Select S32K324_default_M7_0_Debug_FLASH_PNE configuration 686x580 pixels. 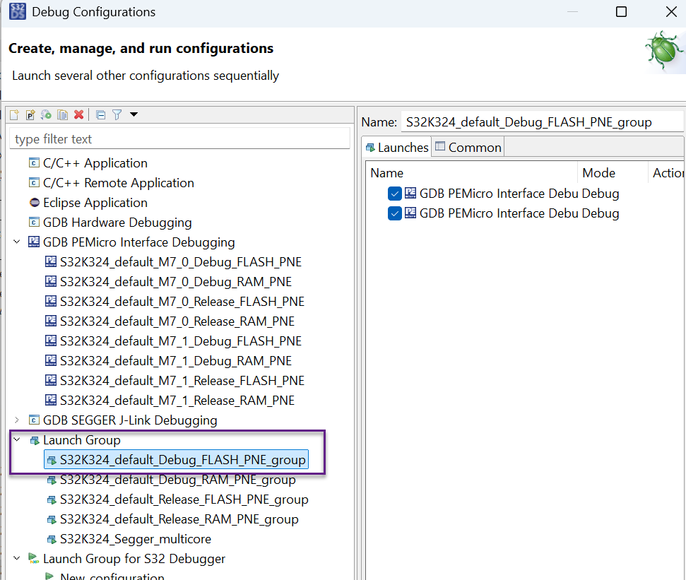pos(181,262)
